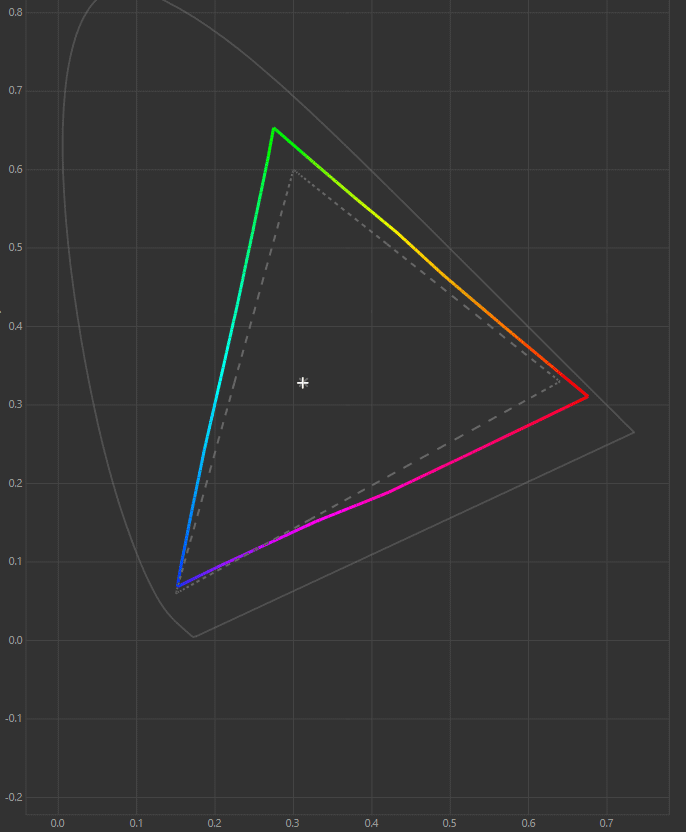686x832 pixels.
Task: Click the 0.8 label on the y-axis
Action: pos(15,12)
